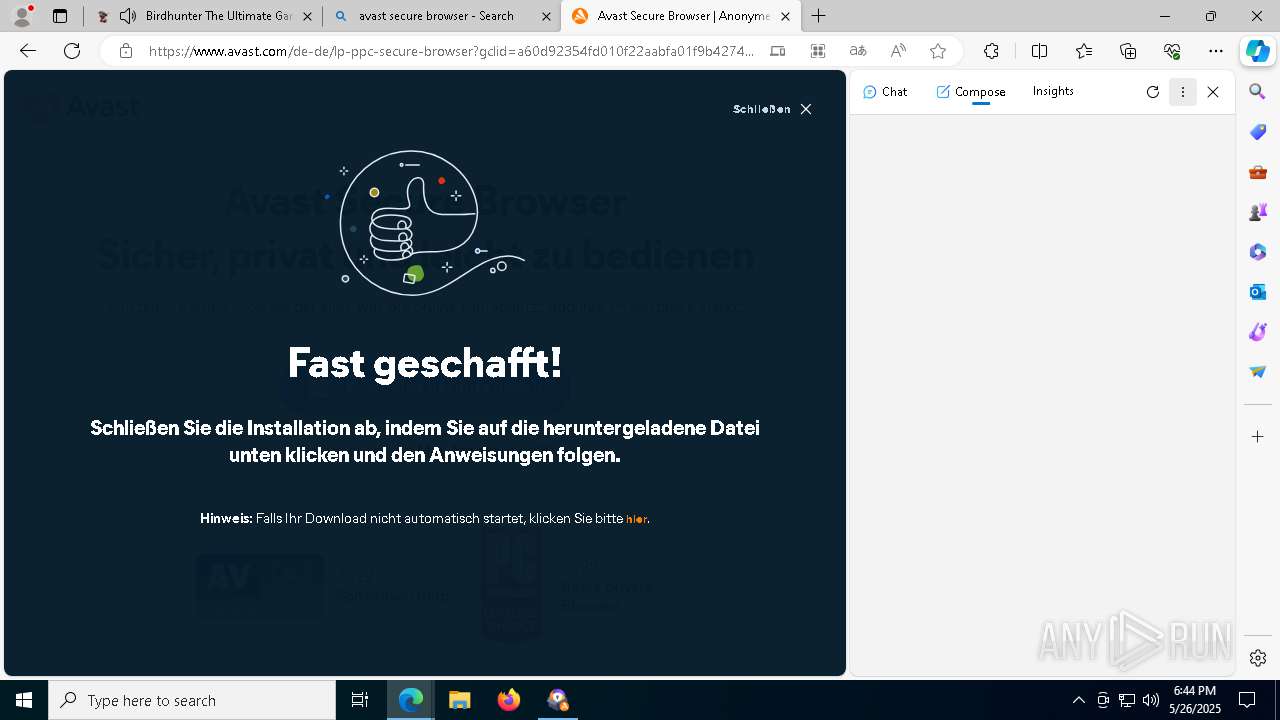The width and height of the screenshot is (1280, 720).
Task: Mute audio on Birdhunter tab speaker icon
Action: [x=128, y=16]
